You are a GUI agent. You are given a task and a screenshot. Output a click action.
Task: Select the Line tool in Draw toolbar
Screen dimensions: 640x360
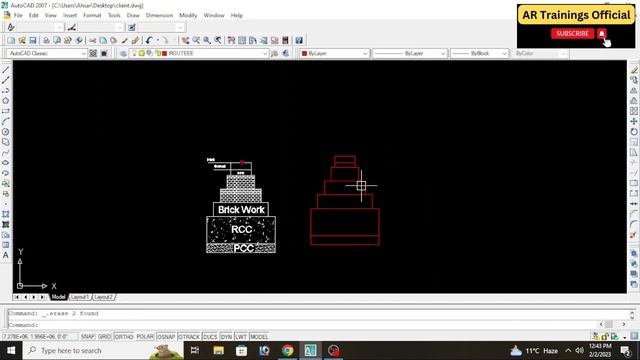6,70
